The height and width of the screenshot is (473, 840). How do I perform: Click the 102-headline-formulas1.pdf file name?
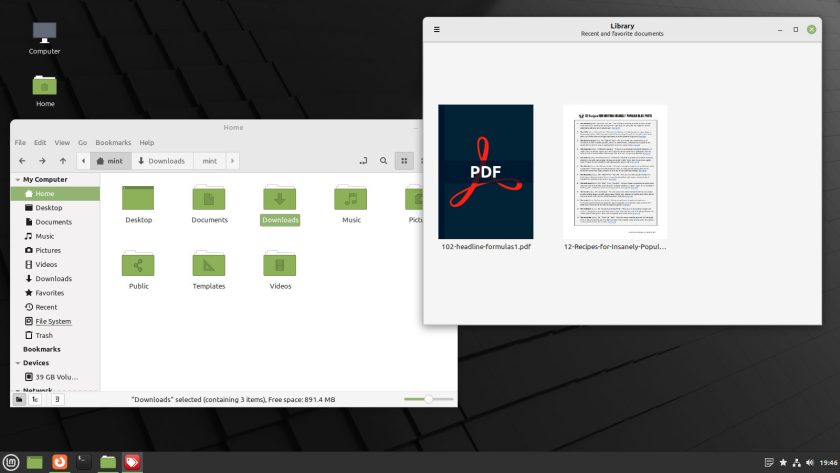(x=486, y=247)
